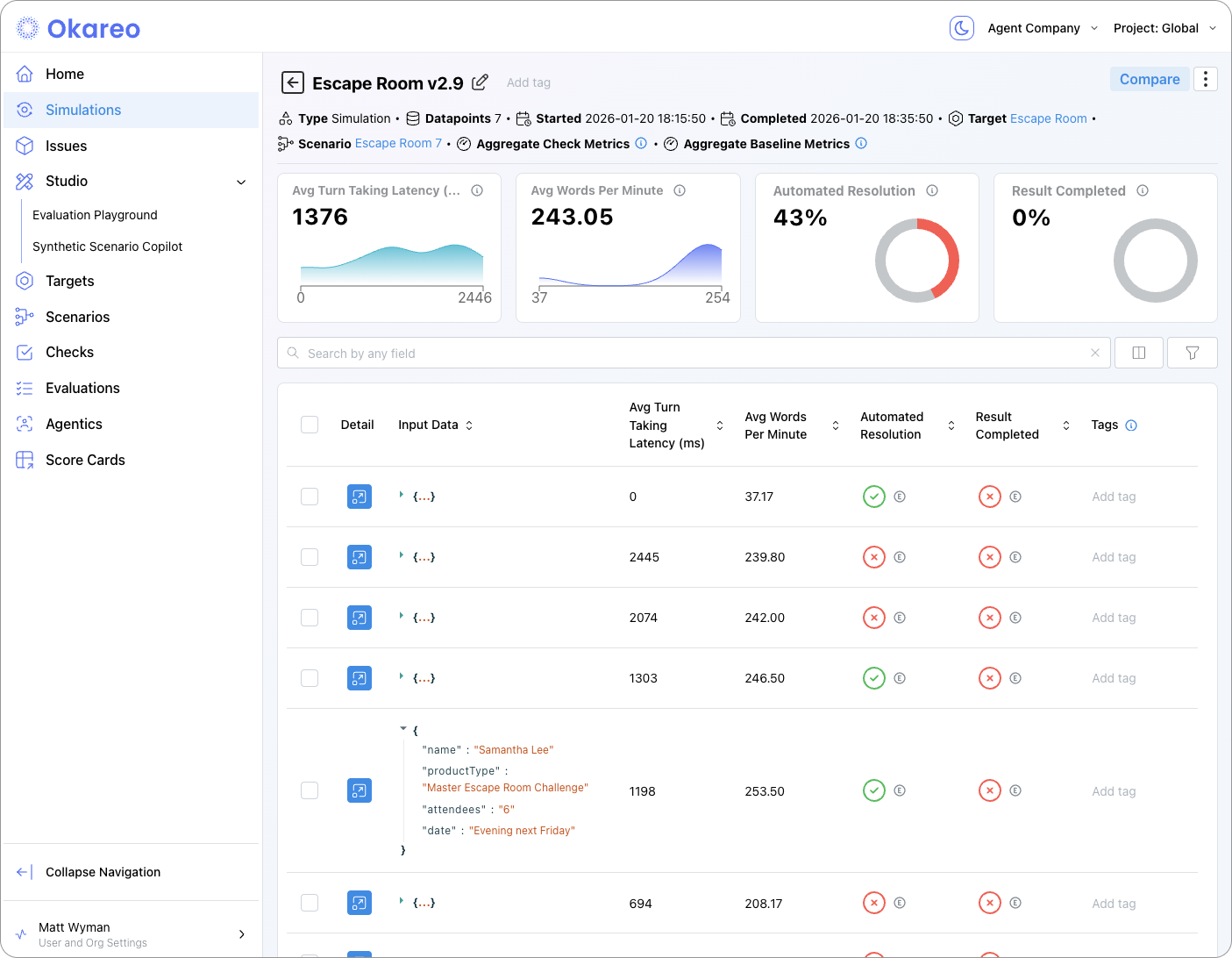
Task: Click the Automated Resolution progress ring
Action: pos(916,261)
